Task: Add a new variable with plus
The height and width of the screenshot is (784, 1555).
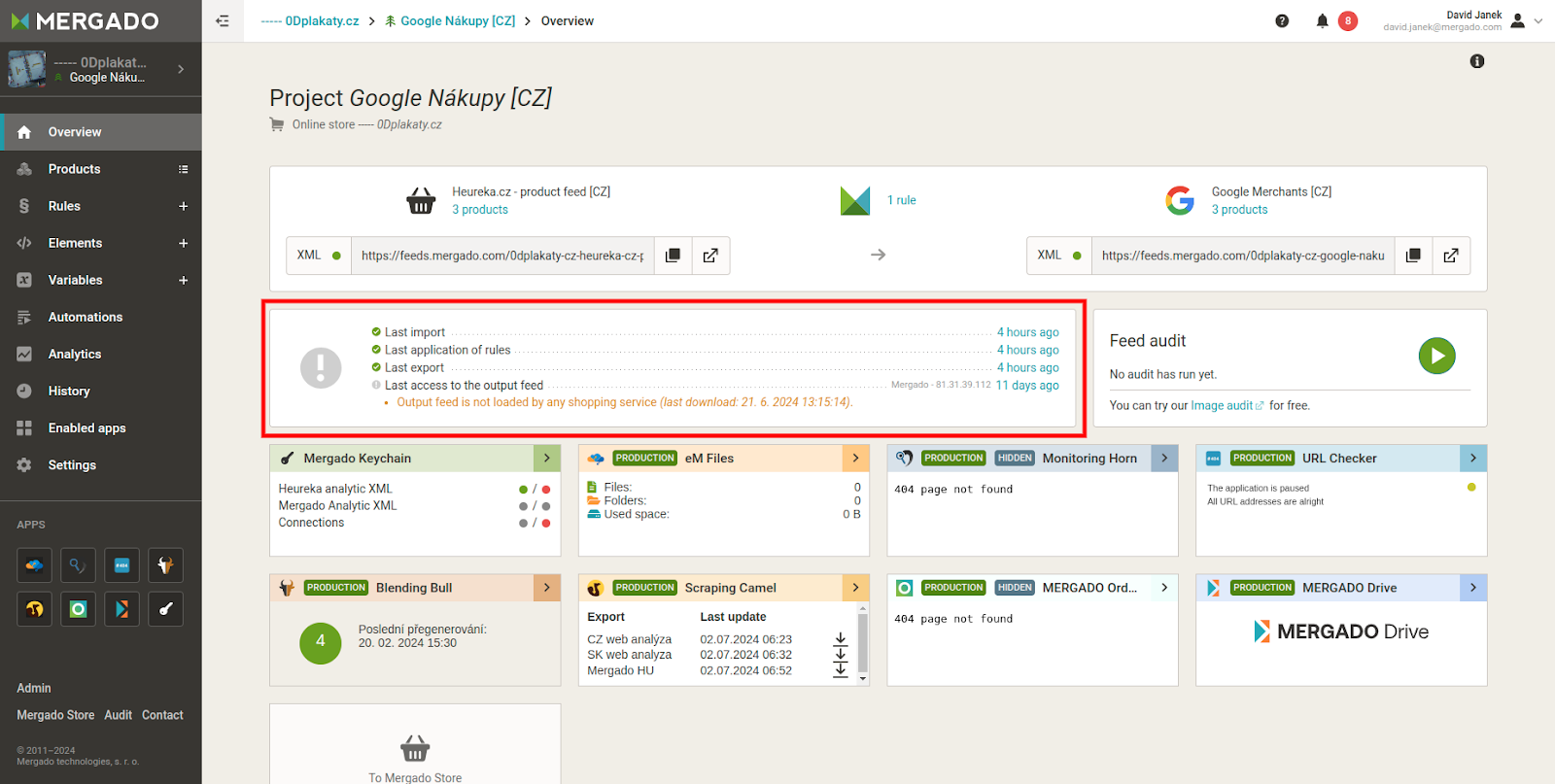Action: (x=183, y=280)
